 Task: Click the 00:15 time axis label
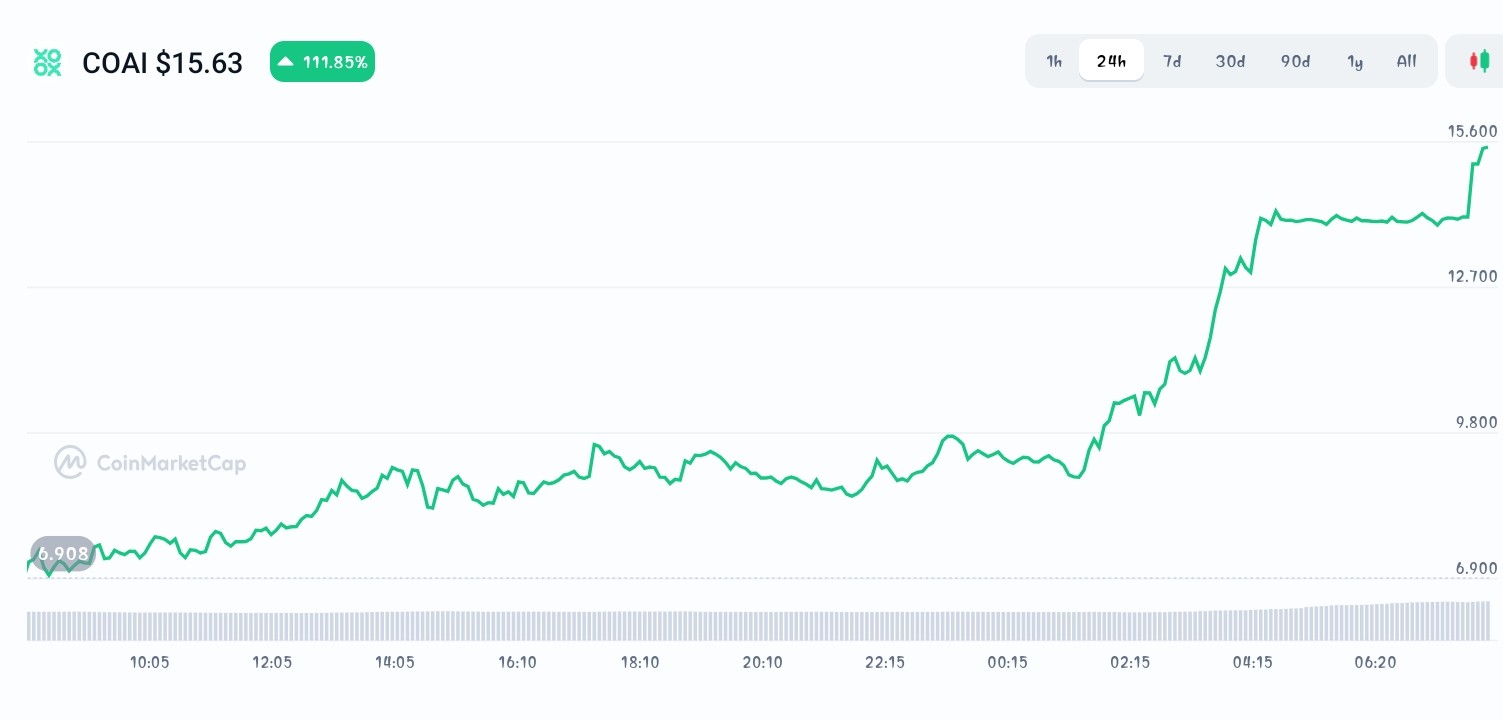tap(1007, 662)
